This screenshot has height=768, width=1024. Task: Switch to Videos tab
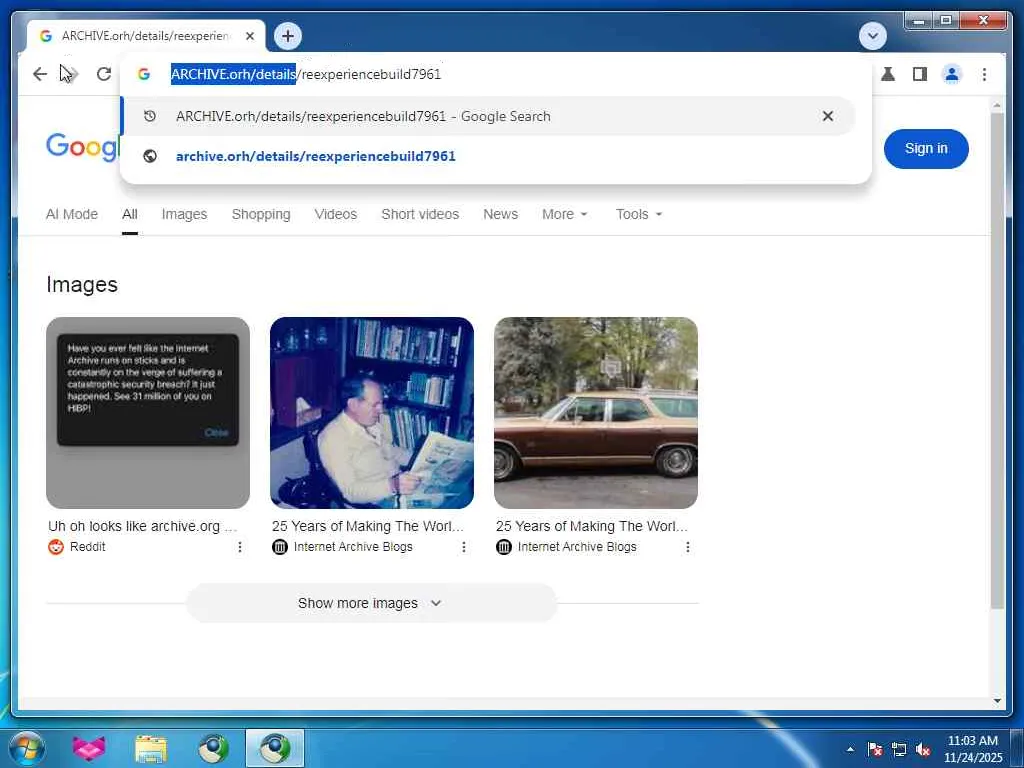pyautogui.click(x=336, y=214)
